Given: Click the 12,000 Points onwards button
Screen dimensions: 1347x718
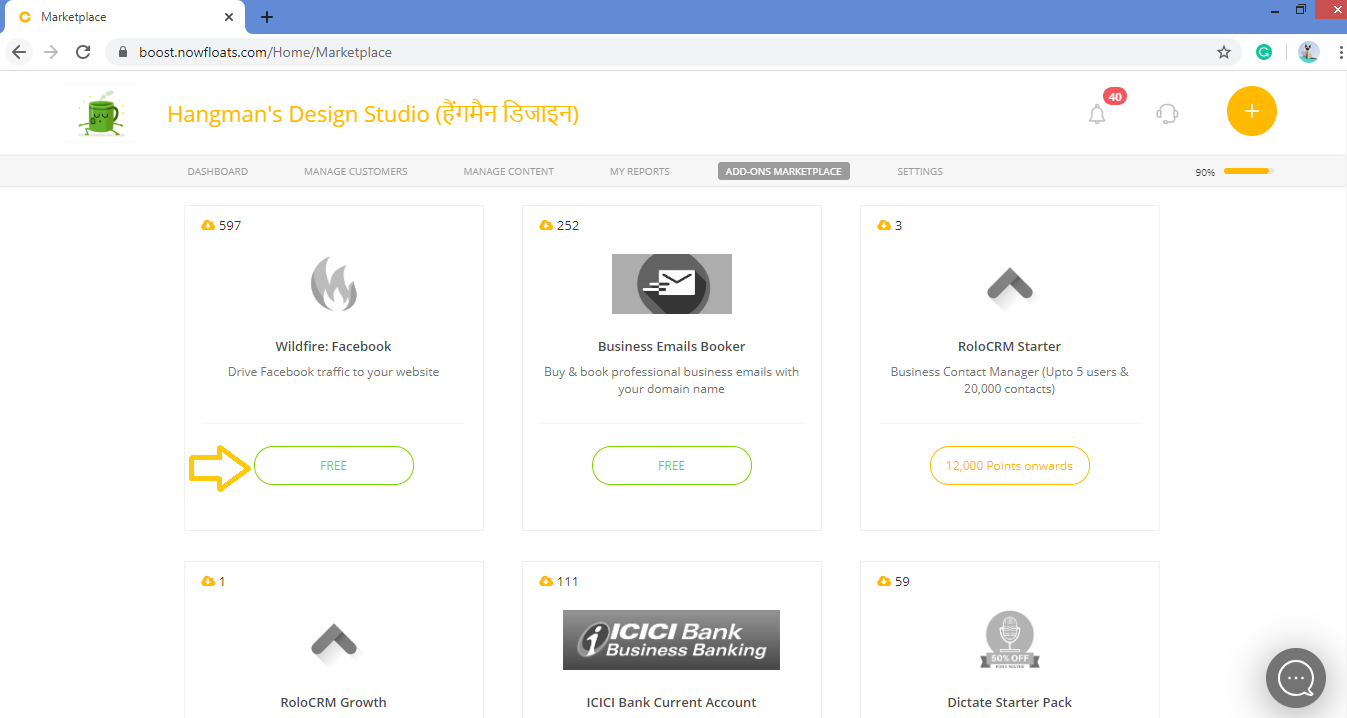Looking at the screenshot, I should tap(1010, 466).
